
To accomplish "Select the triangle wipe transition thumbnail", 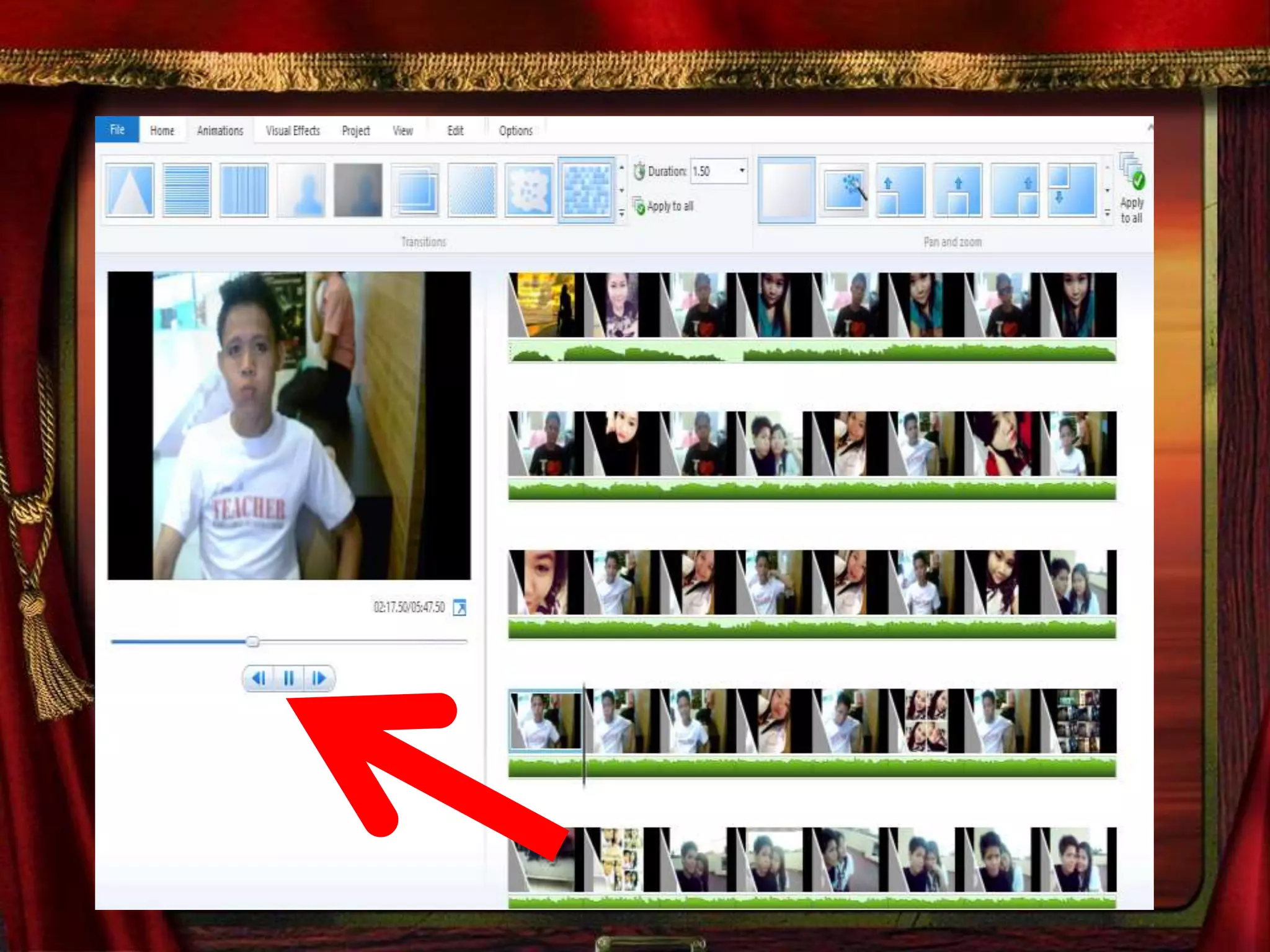I will point(130,190).
